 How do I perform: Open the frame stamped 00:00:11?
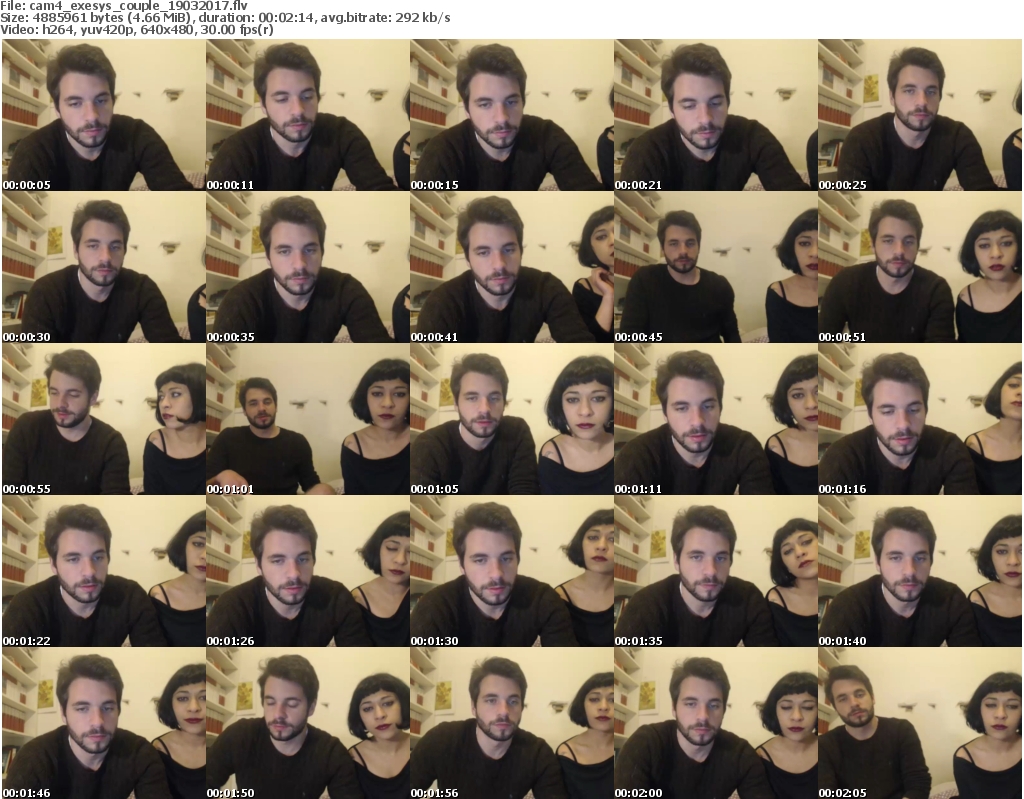[308, 115]
